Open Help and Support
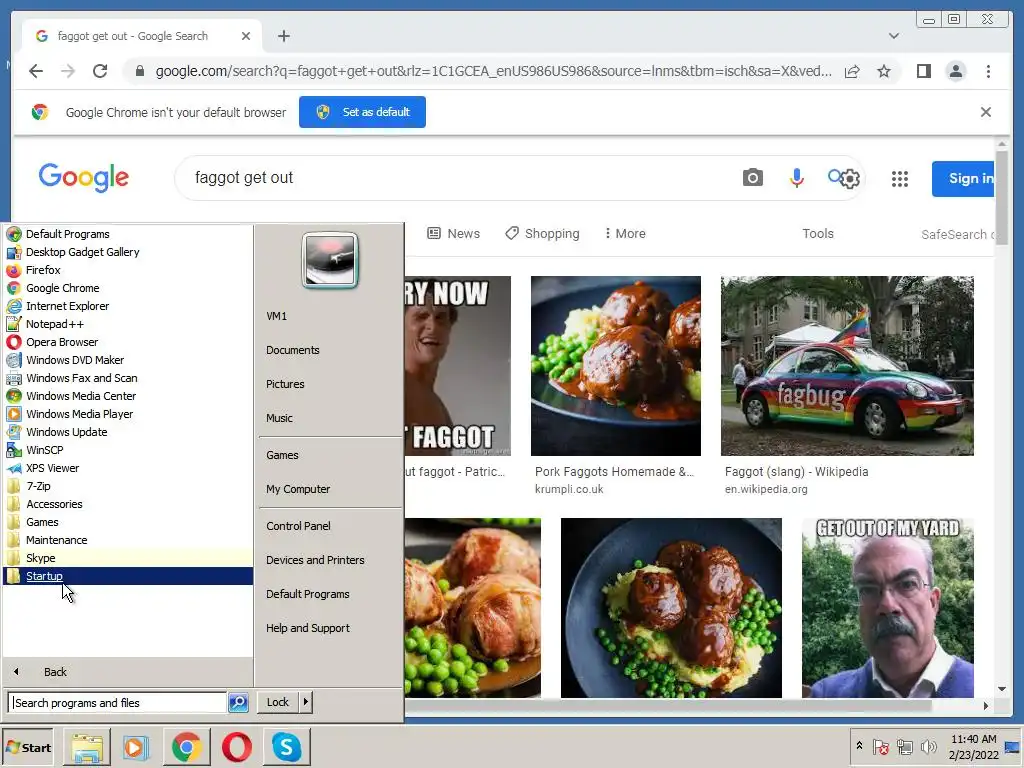The image size is (1024, 768). tap(308, 628)
